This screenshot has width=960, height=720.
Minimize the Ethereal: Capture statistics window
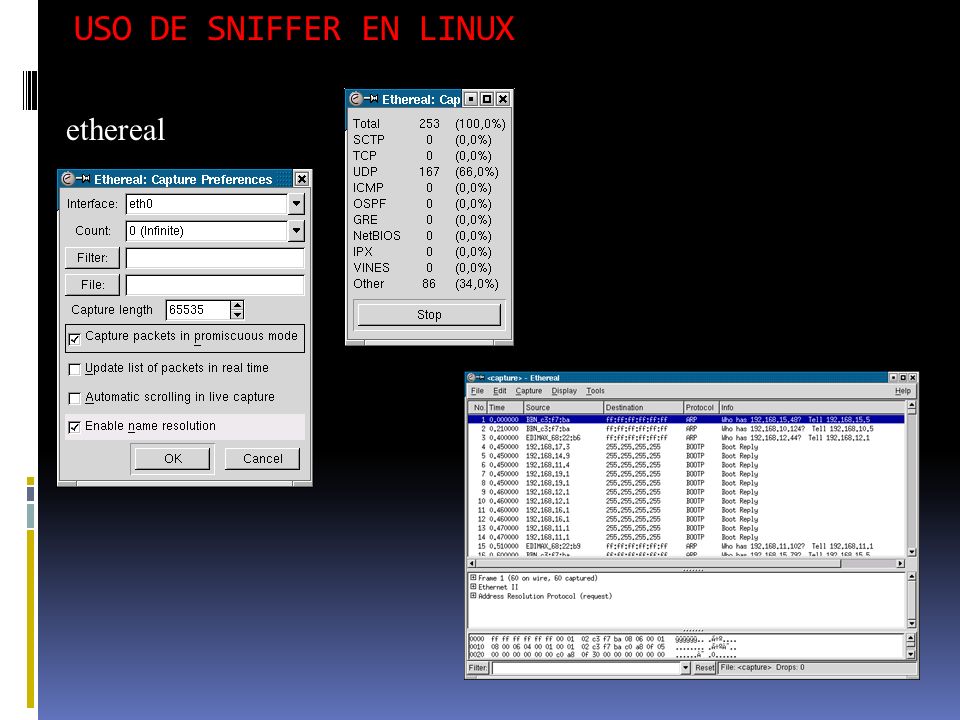(471, 99)
